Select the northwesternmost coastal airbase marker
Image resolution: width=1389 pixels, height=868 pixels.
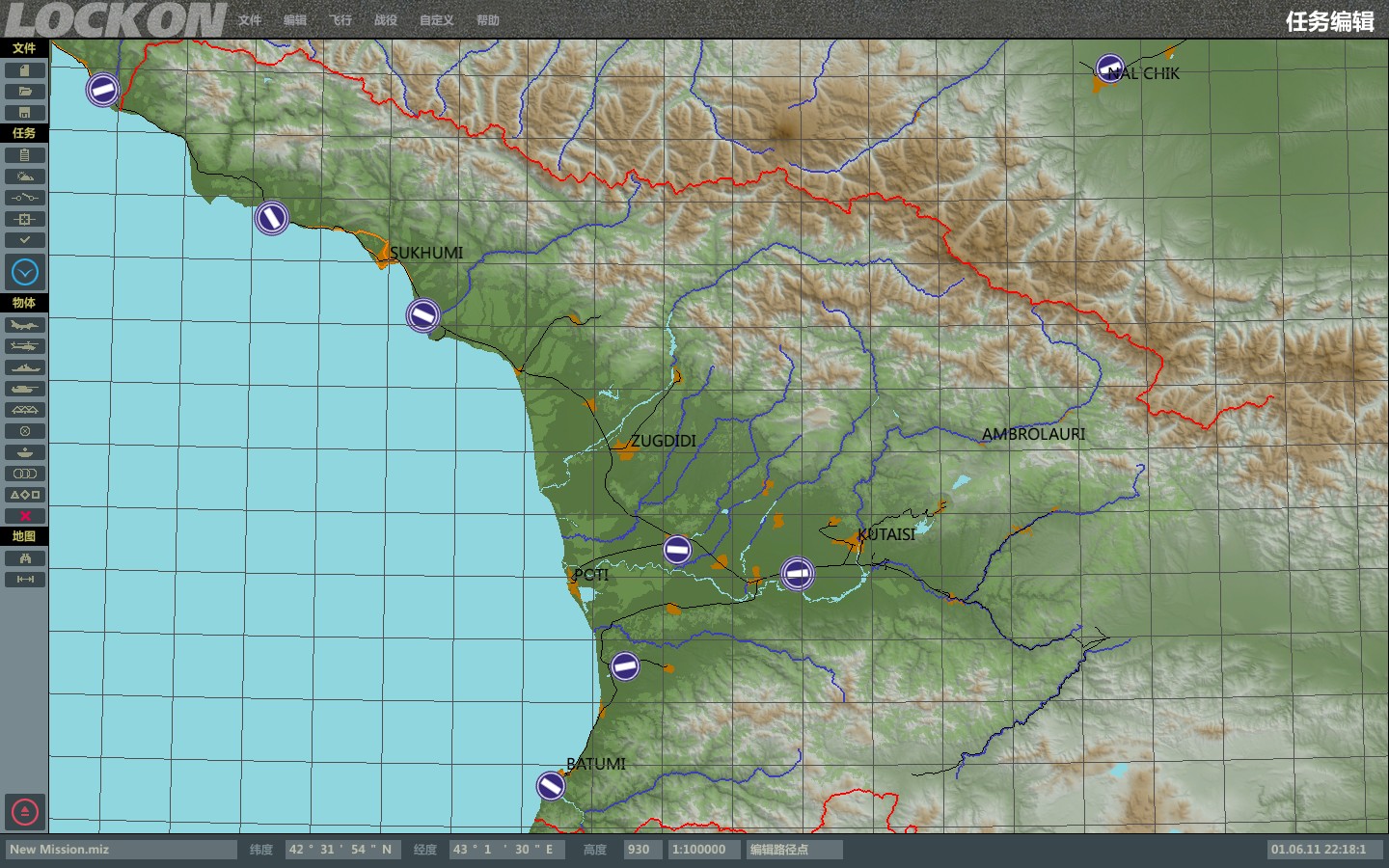(103, 90)
